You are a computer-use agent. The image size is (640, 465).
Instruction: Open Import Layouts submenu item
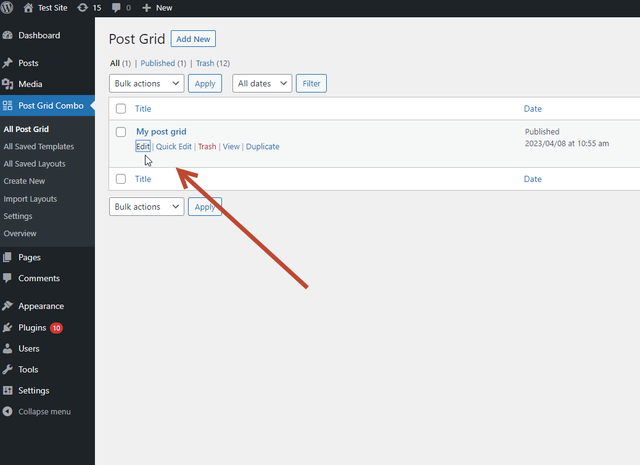30,199
